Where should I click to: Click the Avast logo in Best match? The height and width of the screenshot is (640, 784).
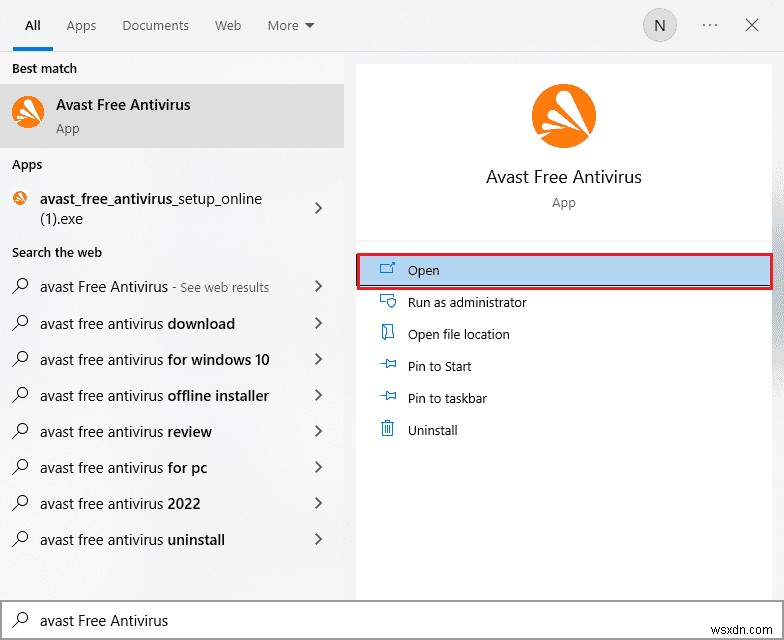tap(28, 113)
